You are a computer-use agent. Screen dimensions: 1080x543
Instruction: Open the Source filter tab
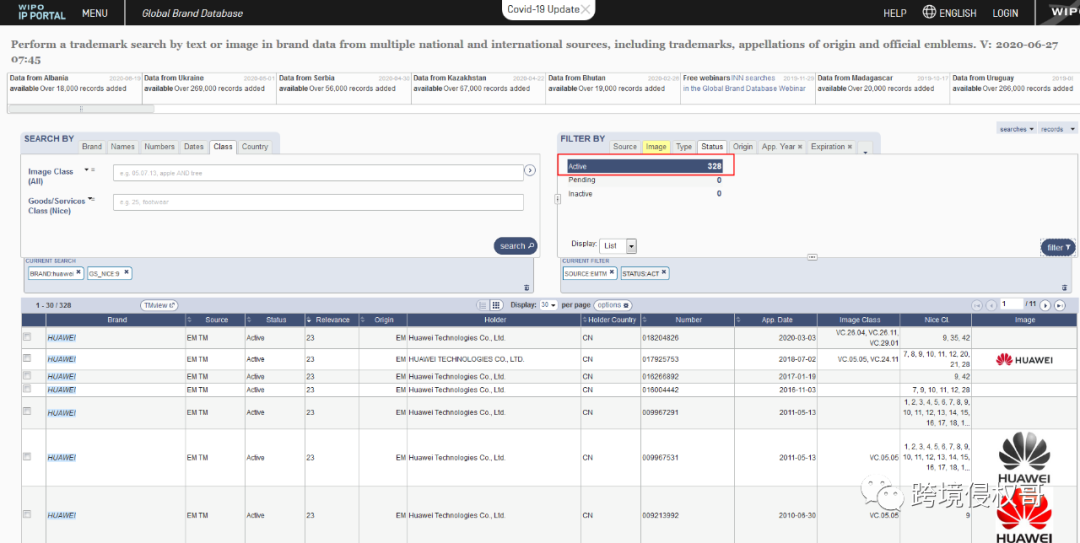coord(625,147)
